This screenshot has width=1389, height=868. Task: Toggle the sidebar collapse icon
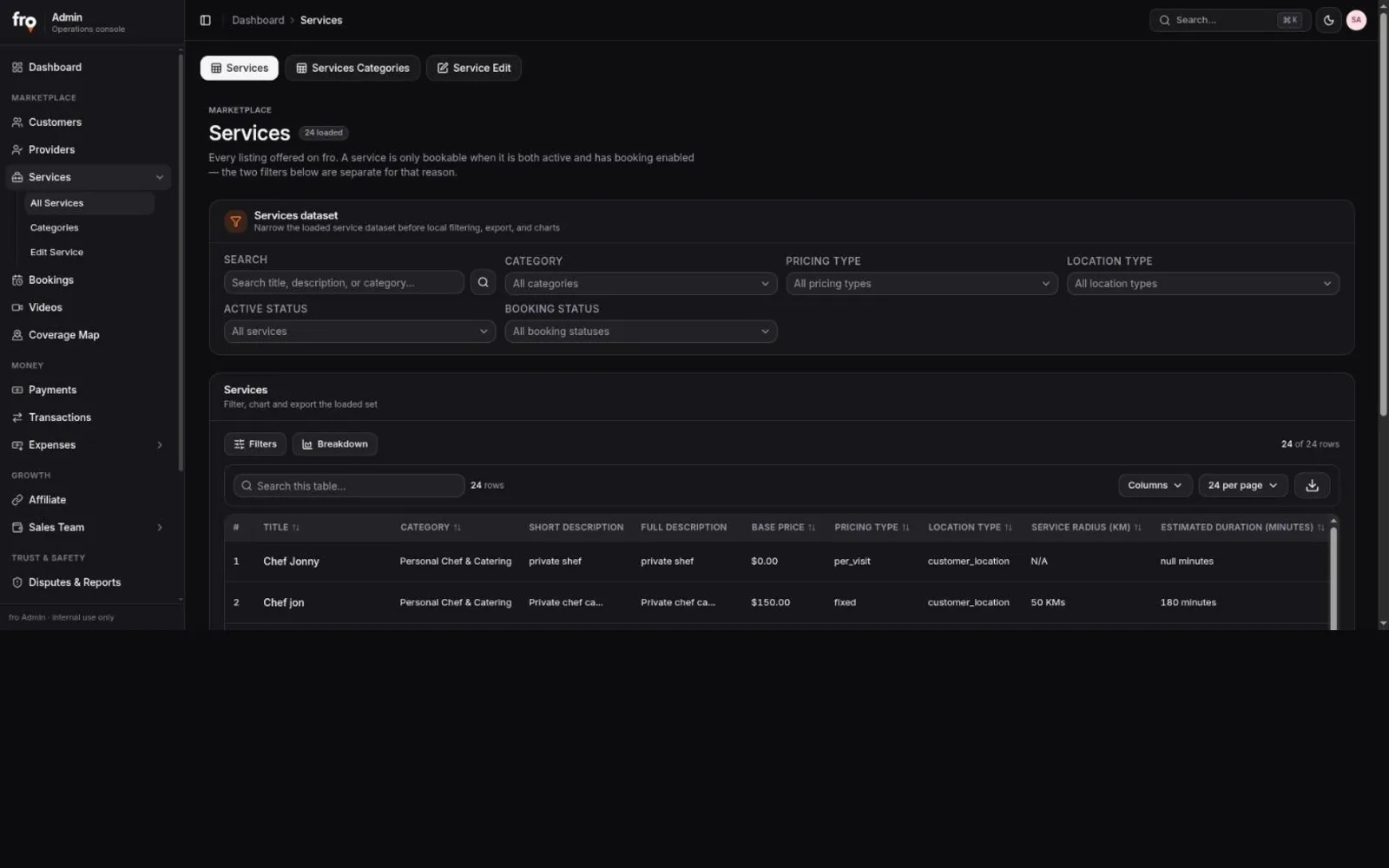point(206,20)
